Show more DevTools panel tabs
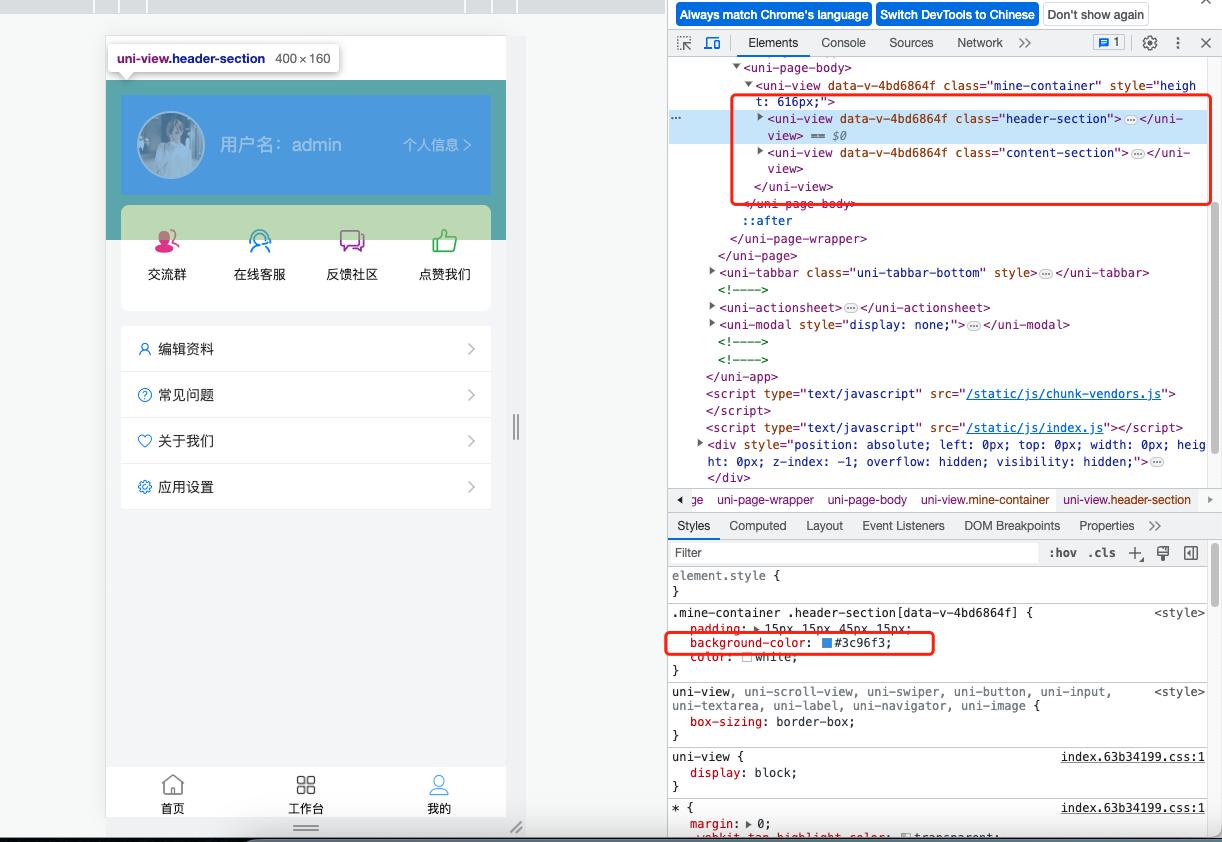This screenshot has width=1222, height=842. click(1024, 43)
